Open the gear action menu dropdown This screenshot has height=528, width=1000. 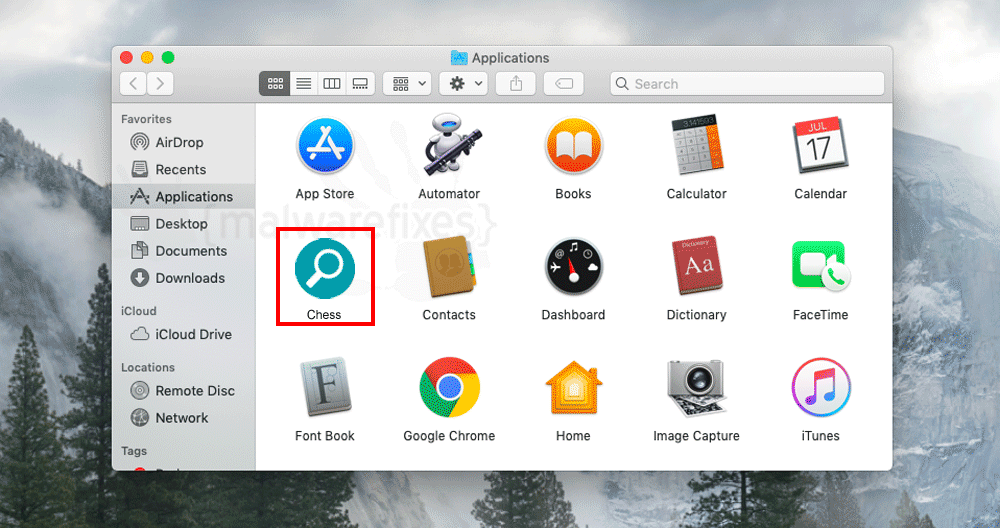pos(464,84)
